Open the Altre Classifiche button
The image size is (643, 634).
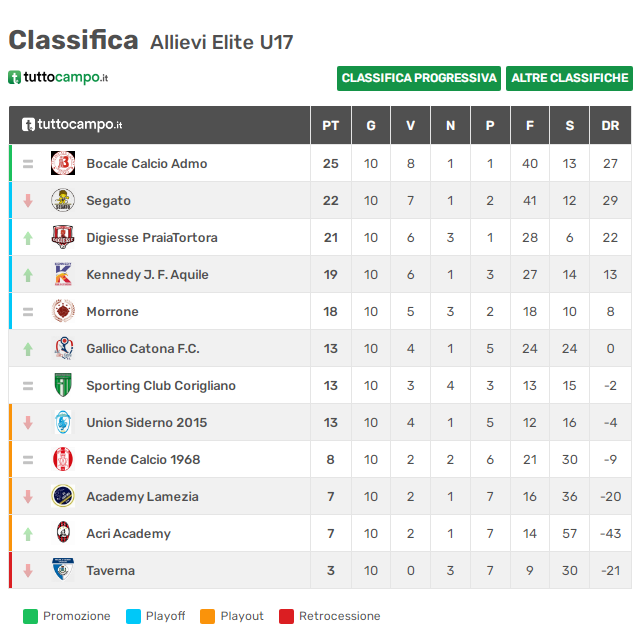click(569, 78)
